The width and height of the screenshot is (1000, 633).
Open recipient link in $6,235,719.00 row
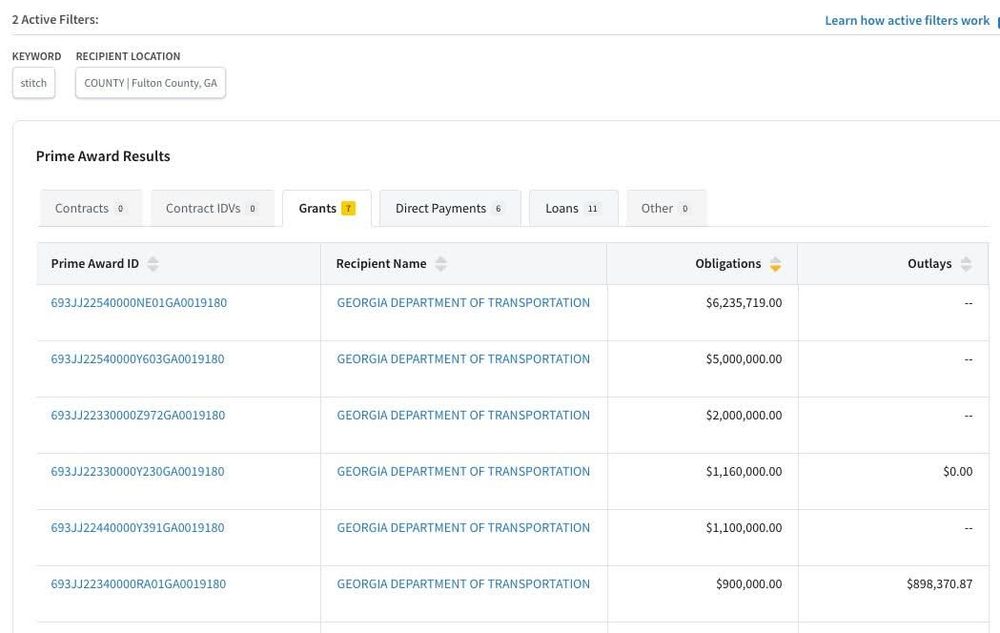pyautogui.click(x=463, y=303)
